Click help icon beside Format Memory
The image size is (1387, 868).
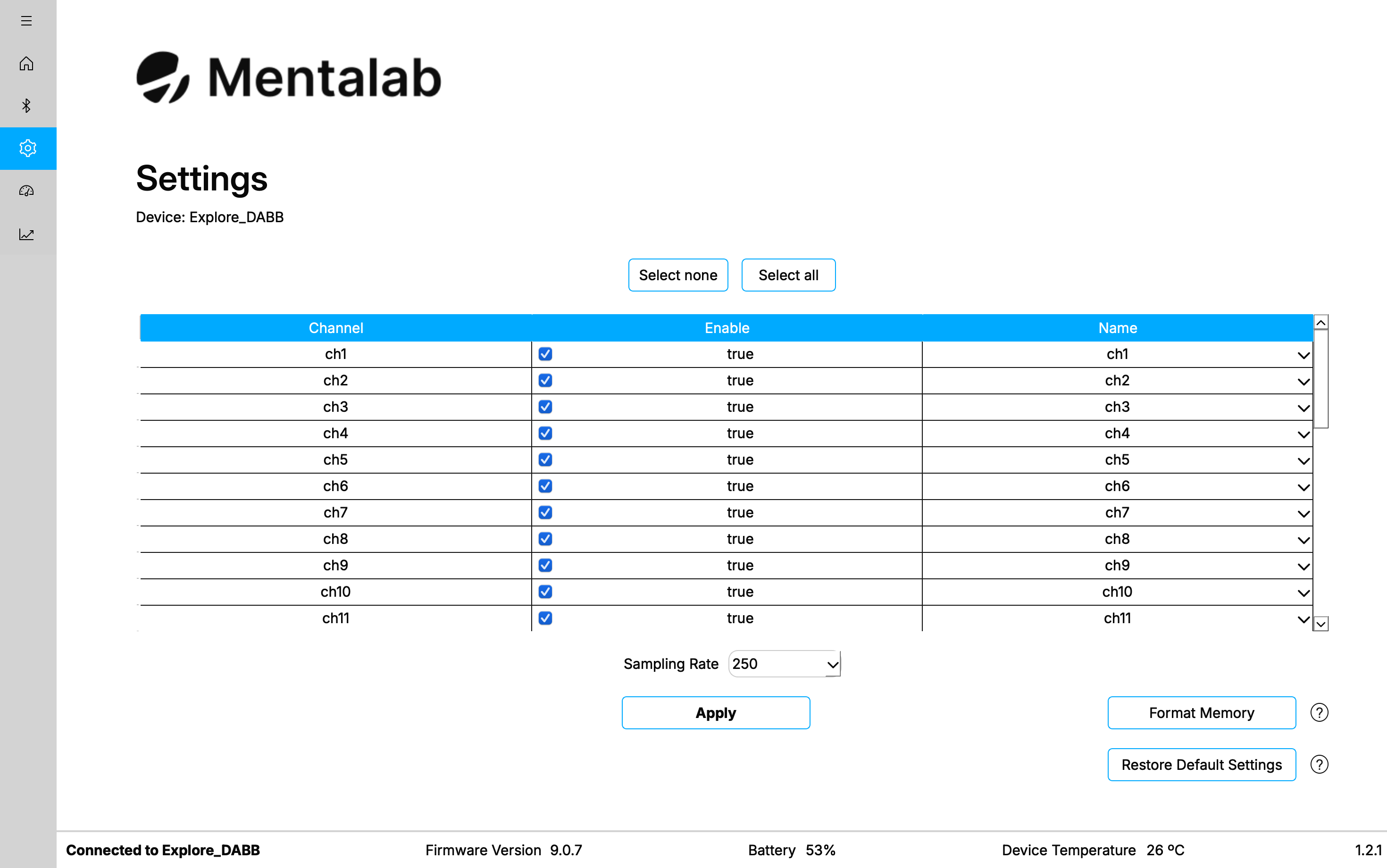click(1319, 712)
